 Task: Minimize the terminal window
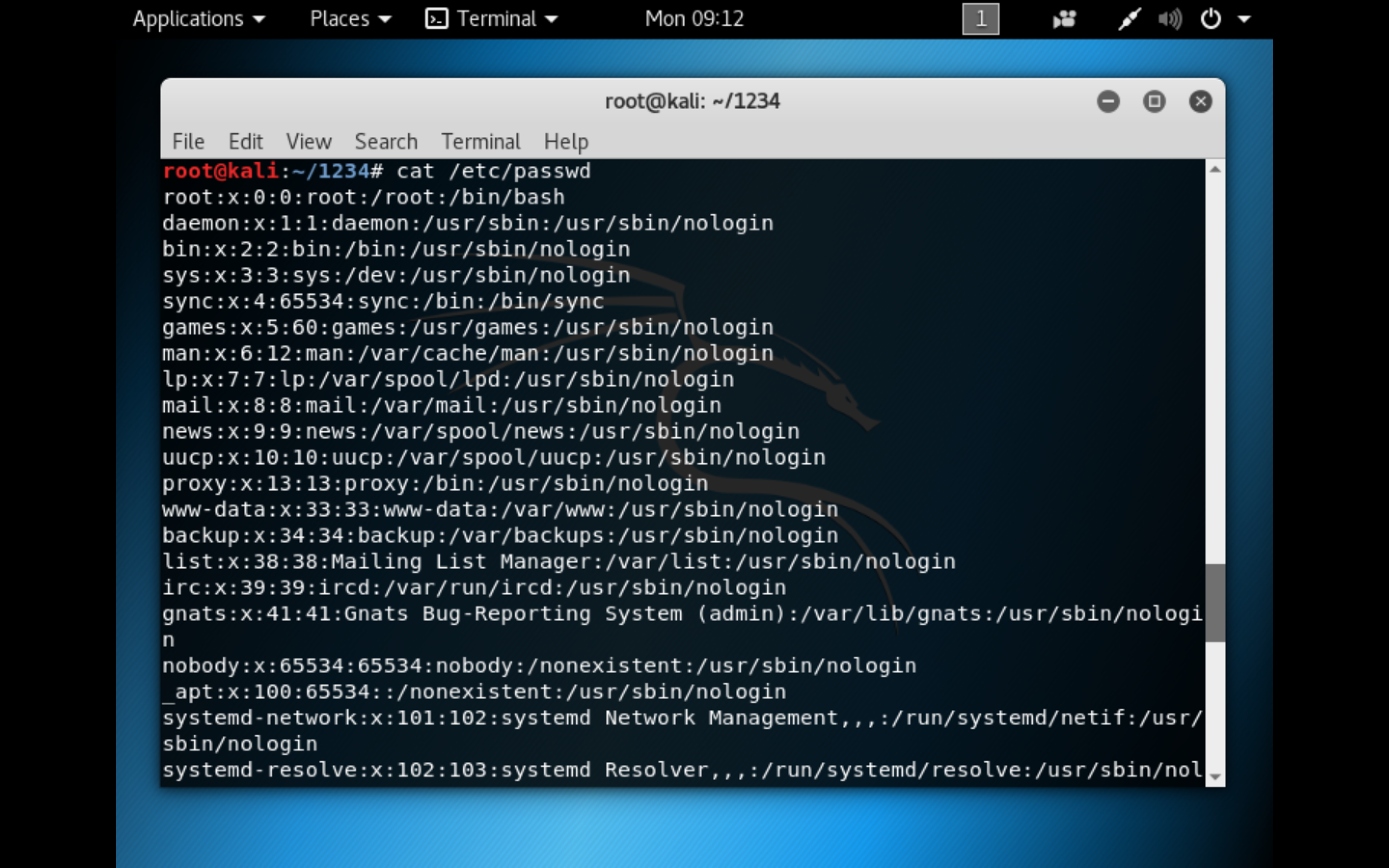pos(1108,102)
